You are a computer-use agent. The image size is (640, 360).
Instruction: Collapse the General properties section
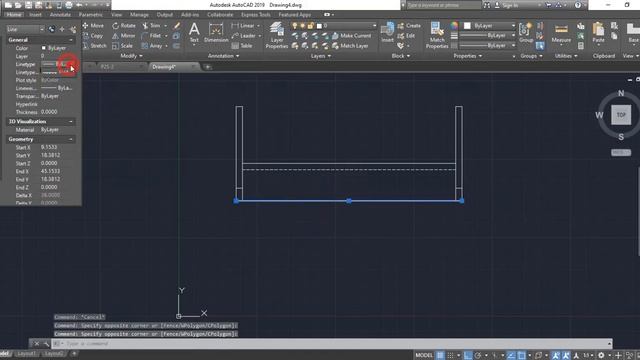tap(71, 40)
